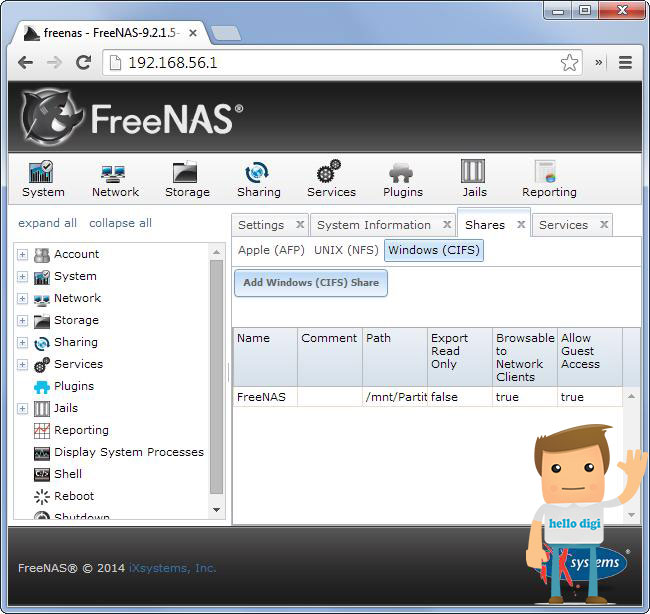Click the Account icon in the tree

pos(41,255)
